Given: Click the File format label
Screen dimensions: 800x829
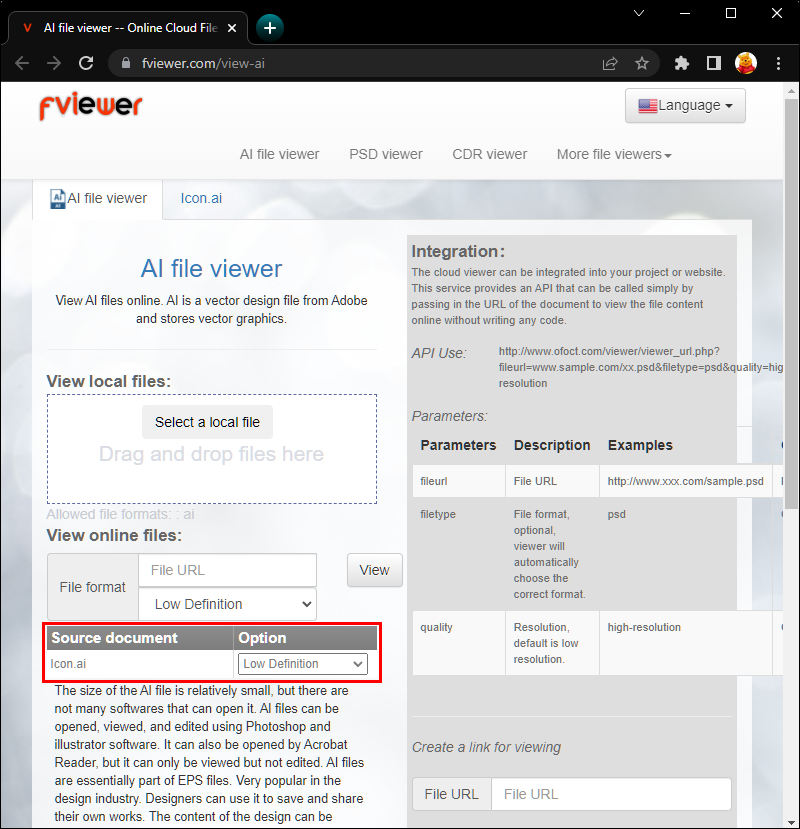Looking at the screenshot, I should [x=93, y=587].
